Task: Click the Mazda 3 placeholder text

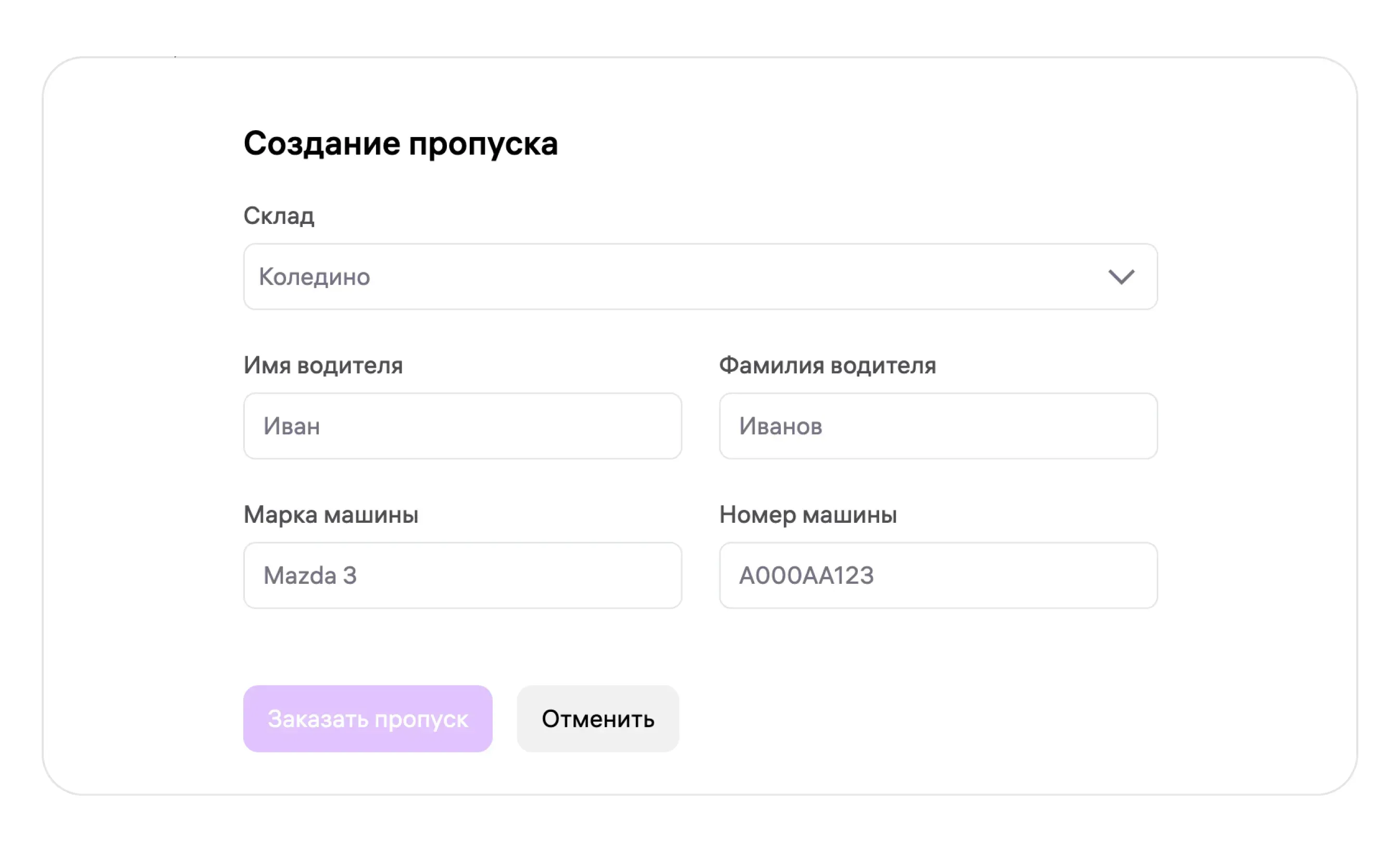Action: tap(310, 575)
